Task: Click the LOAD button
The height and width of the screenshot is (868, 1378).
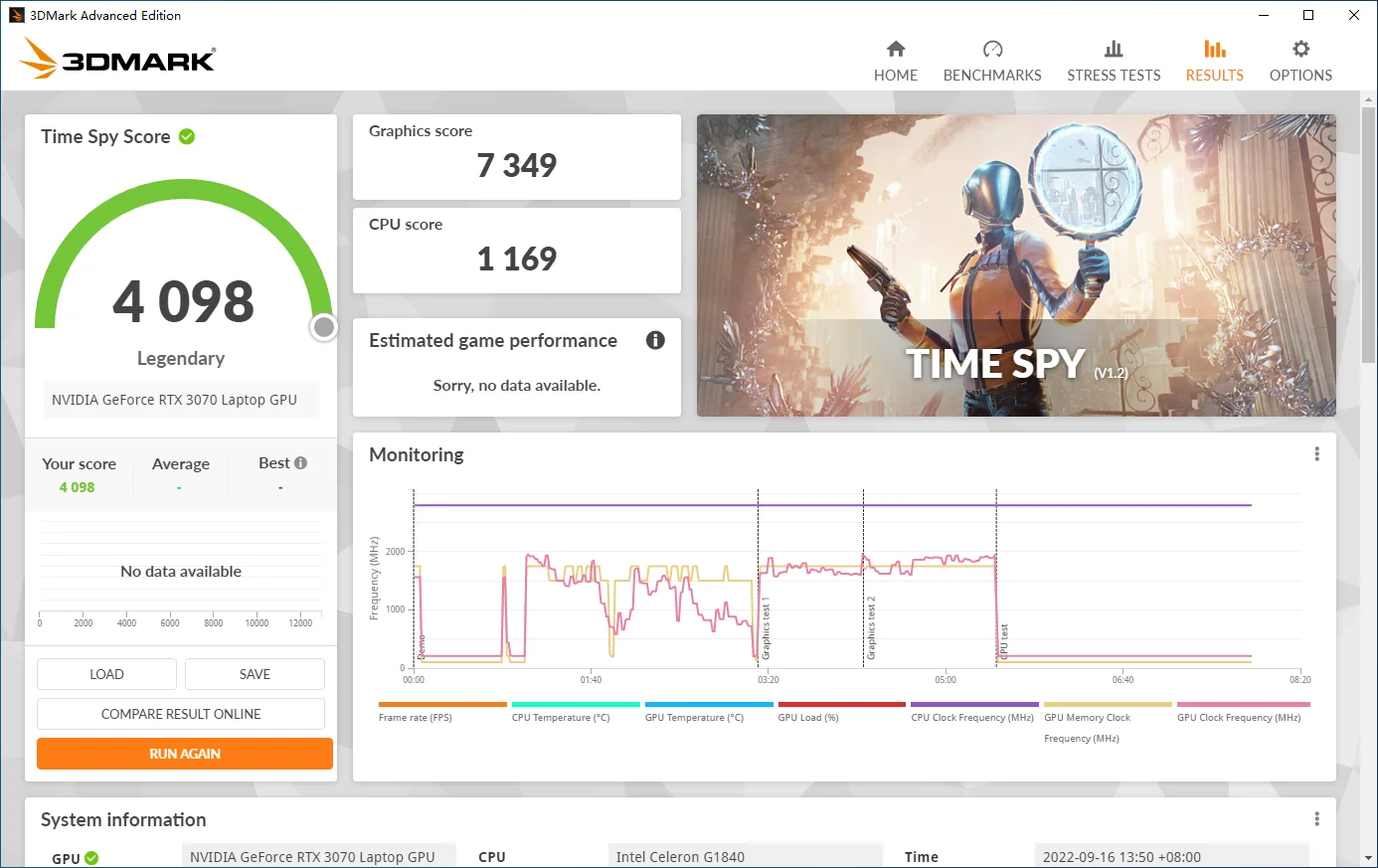Action: (106, 674)
